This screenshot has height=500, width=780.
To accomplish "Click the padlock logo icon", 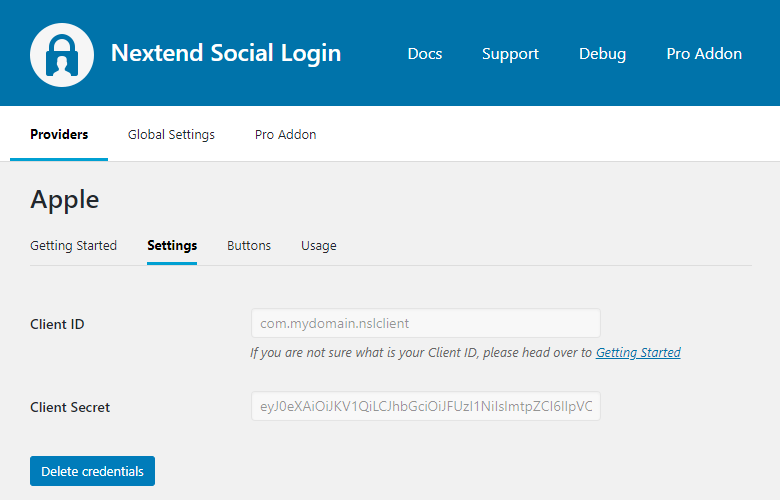I will pos(62,53).
